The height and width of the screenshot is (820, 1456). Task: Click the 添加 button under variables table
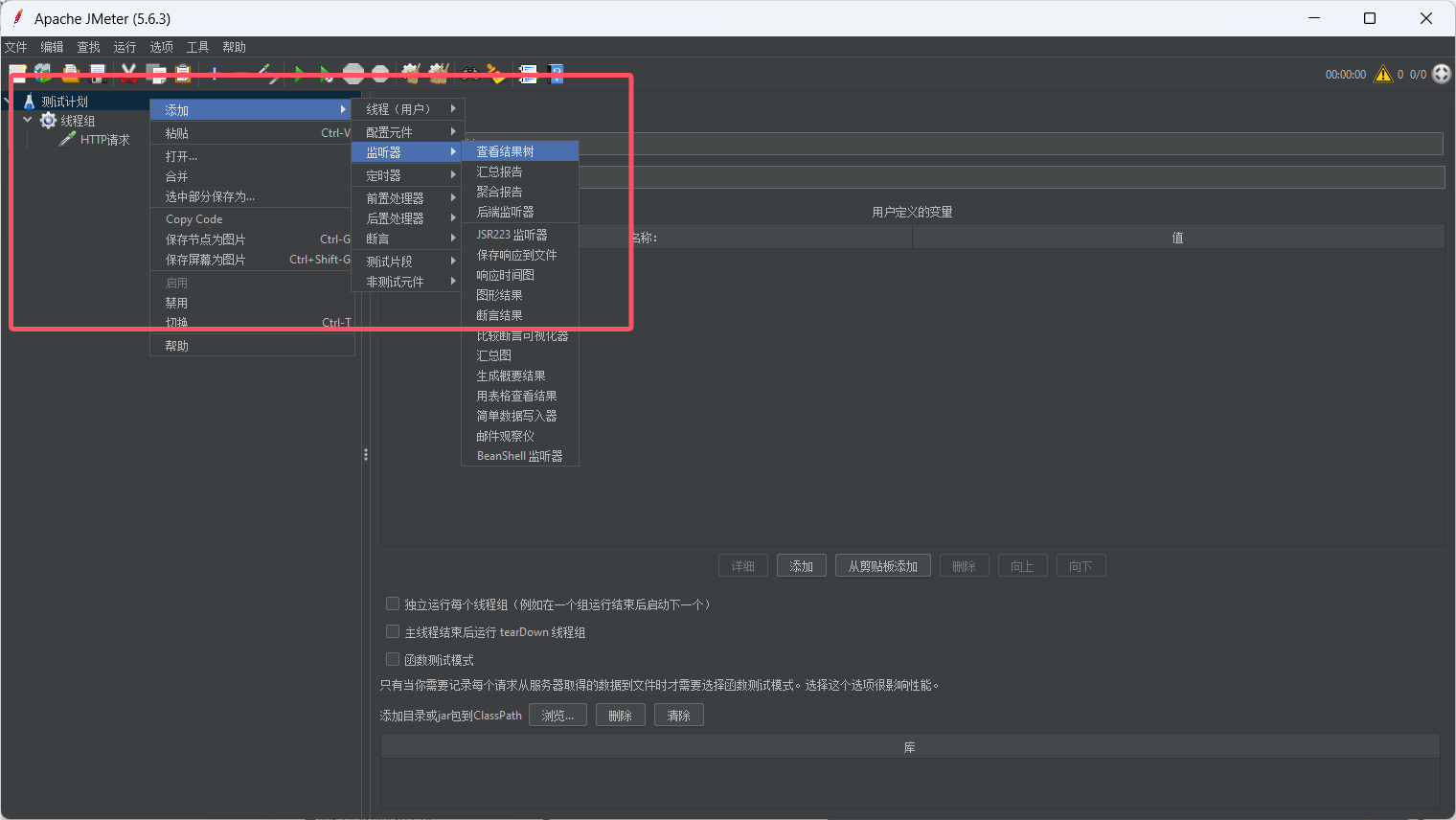[801, 566]
